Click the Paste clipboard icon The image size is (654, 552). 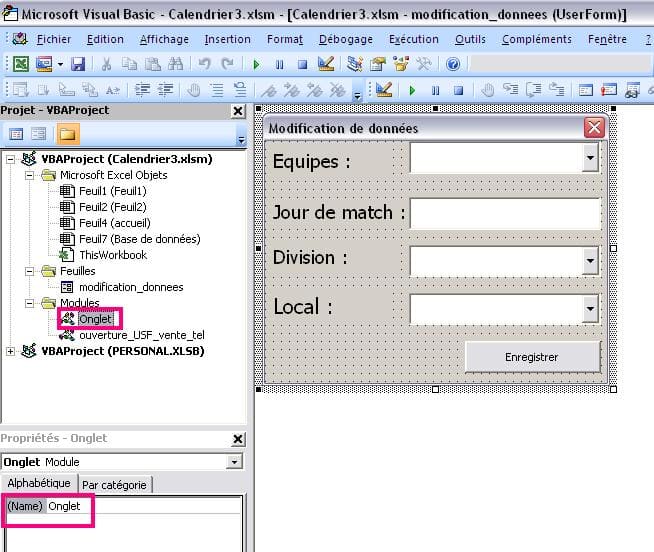point(153,64)
